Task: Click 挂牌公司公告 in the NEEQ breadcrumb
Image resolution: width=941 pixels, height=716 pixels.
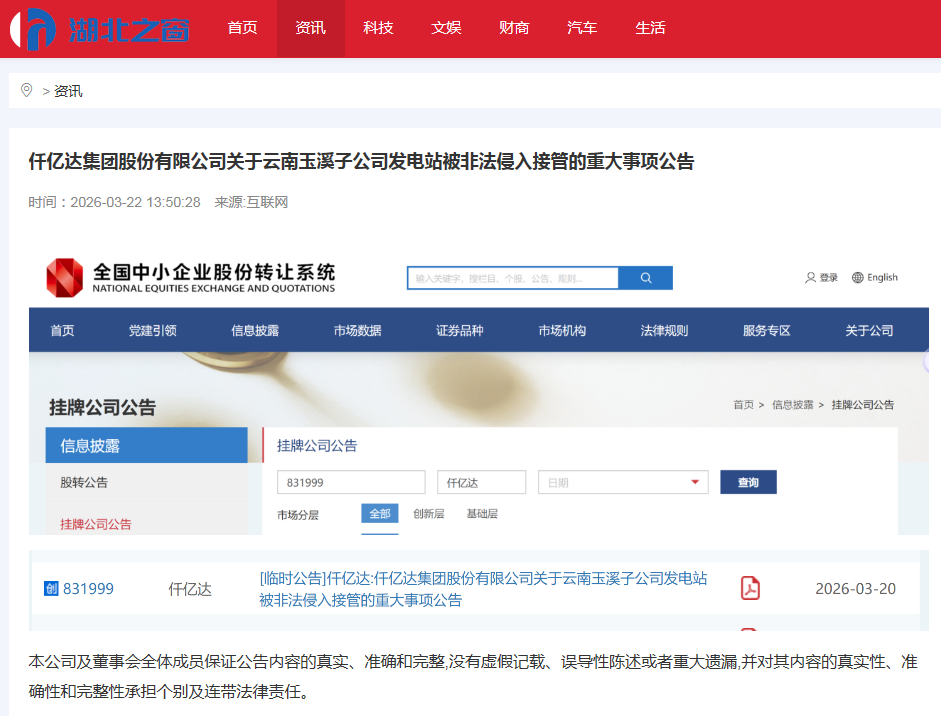Action: pyautogui.click(x=862, y=405)
